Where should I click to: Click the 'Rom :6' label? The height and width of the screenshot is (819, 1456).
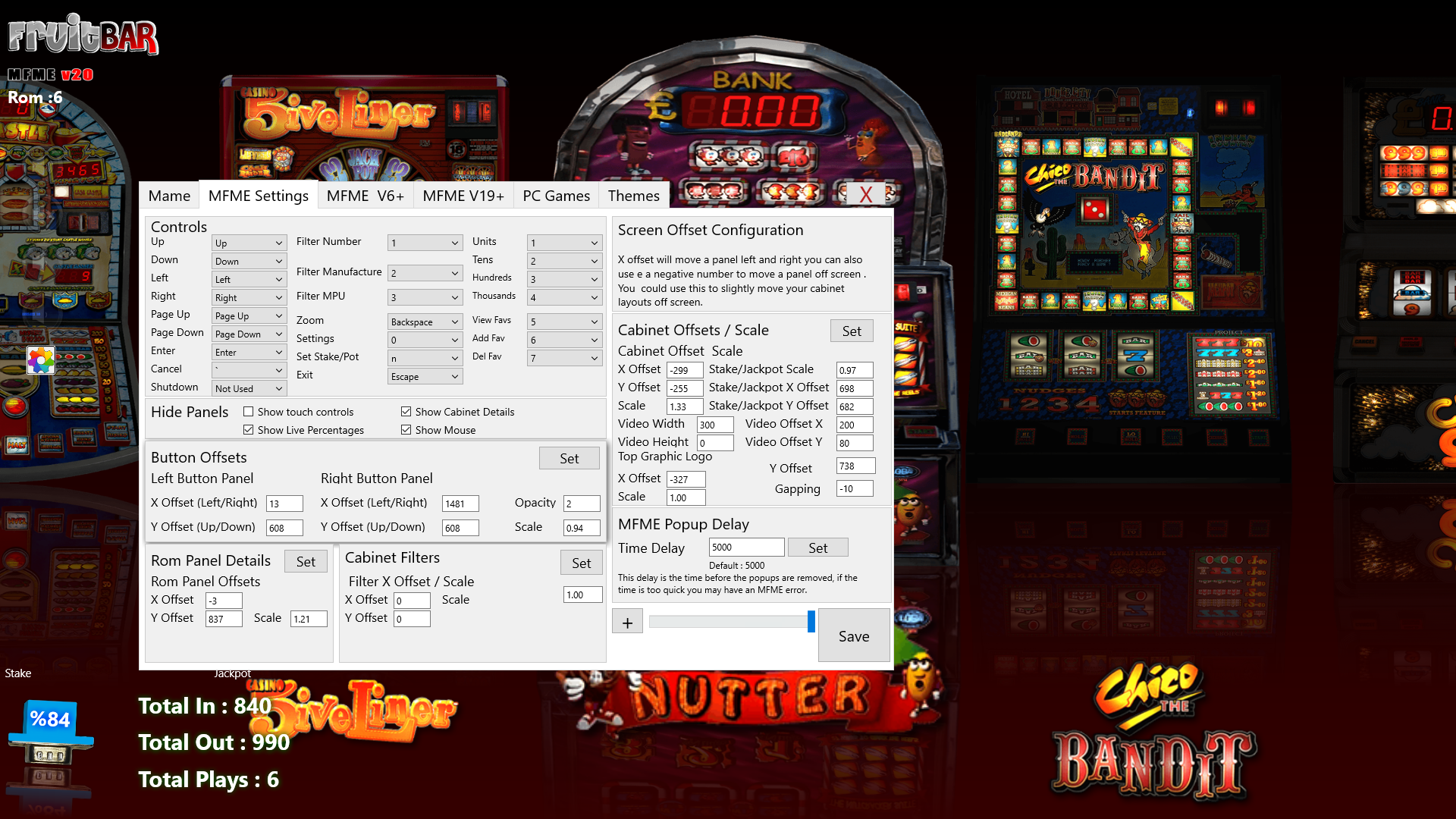pyautogui.click(x=35, y=97)
